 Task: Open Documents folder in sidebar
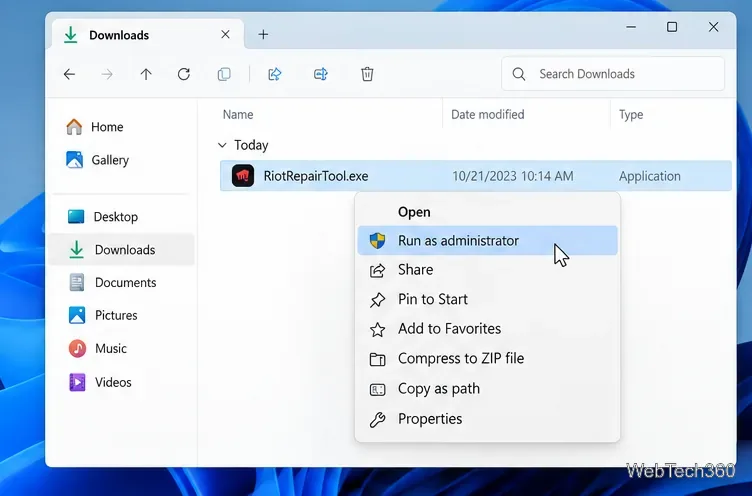[x=125, y=283]
